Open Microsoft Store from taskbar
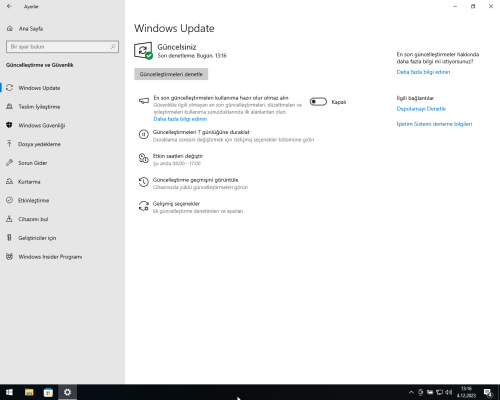Screen dimensions: 500x400 [x=48, y=392]
